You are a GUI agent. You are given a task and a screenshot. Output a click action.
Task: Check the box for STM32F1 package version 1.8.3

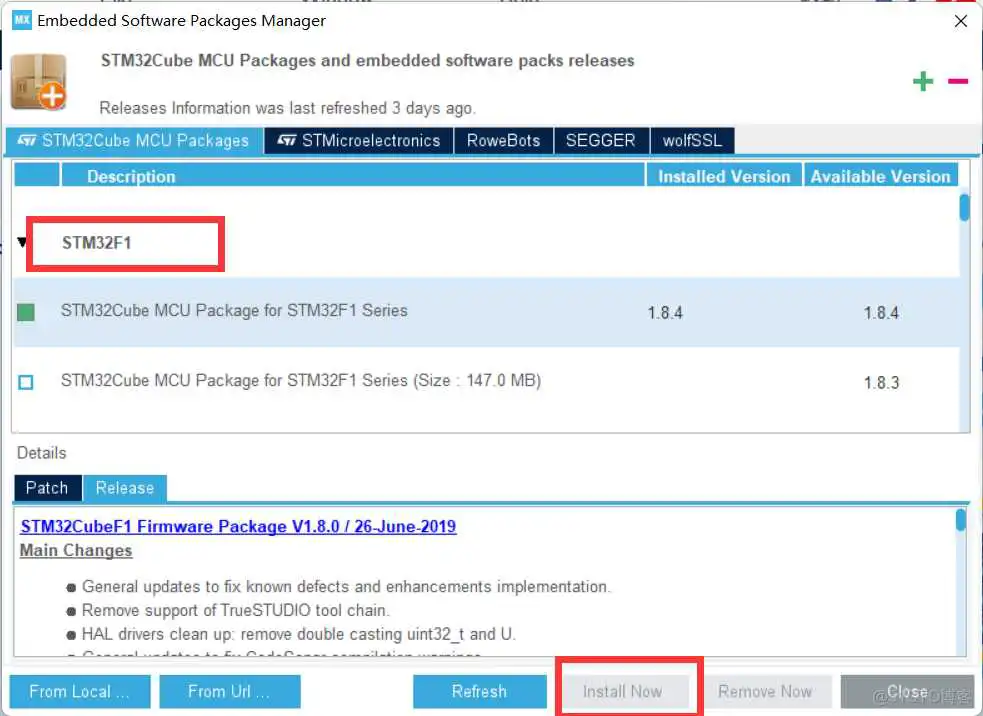pos(26,381)
